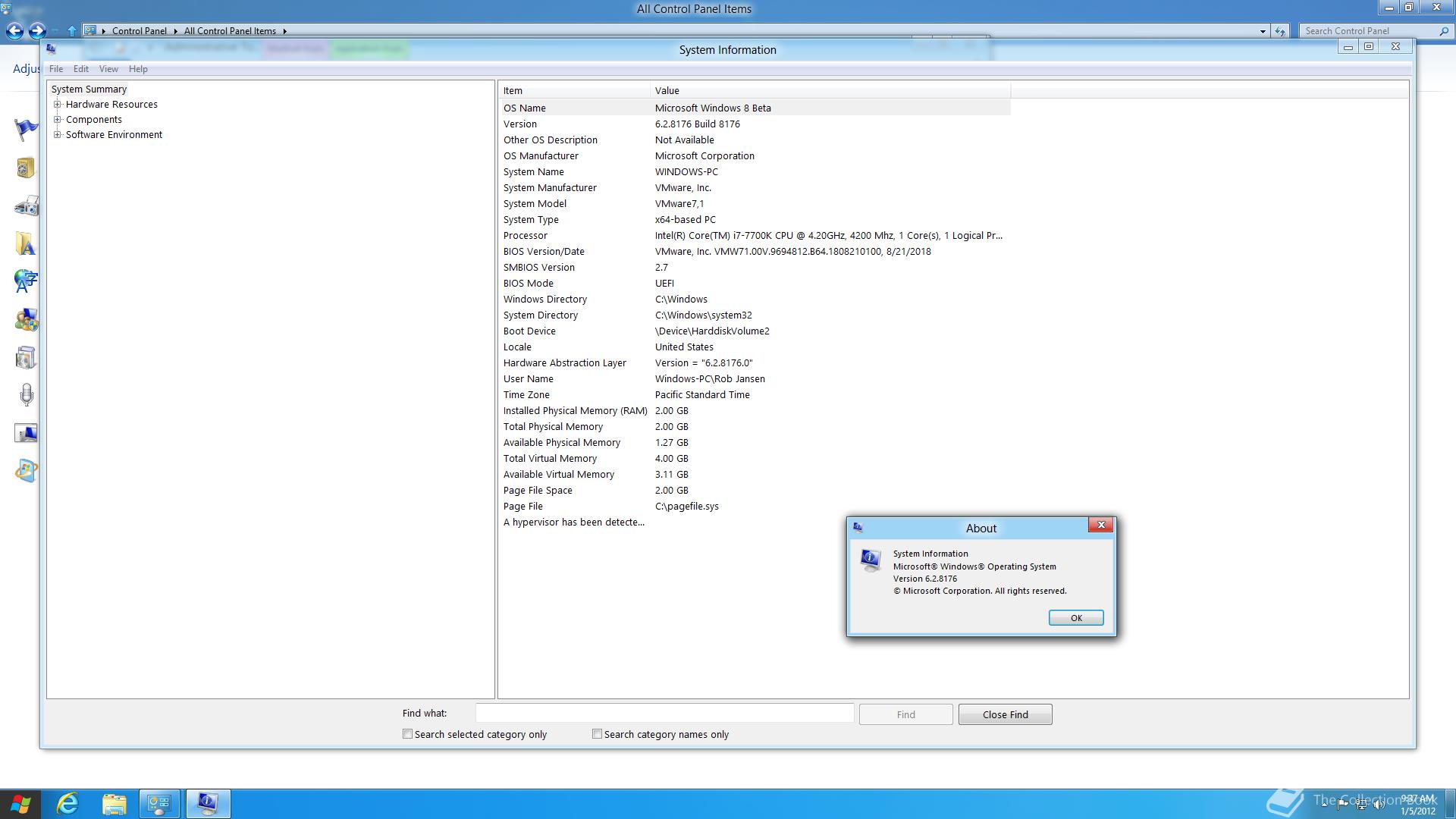Image resolution: width=1456 pixels, height=819 pixels.
Task: Close the About dialog
Action: click(x=1101, y=525)
